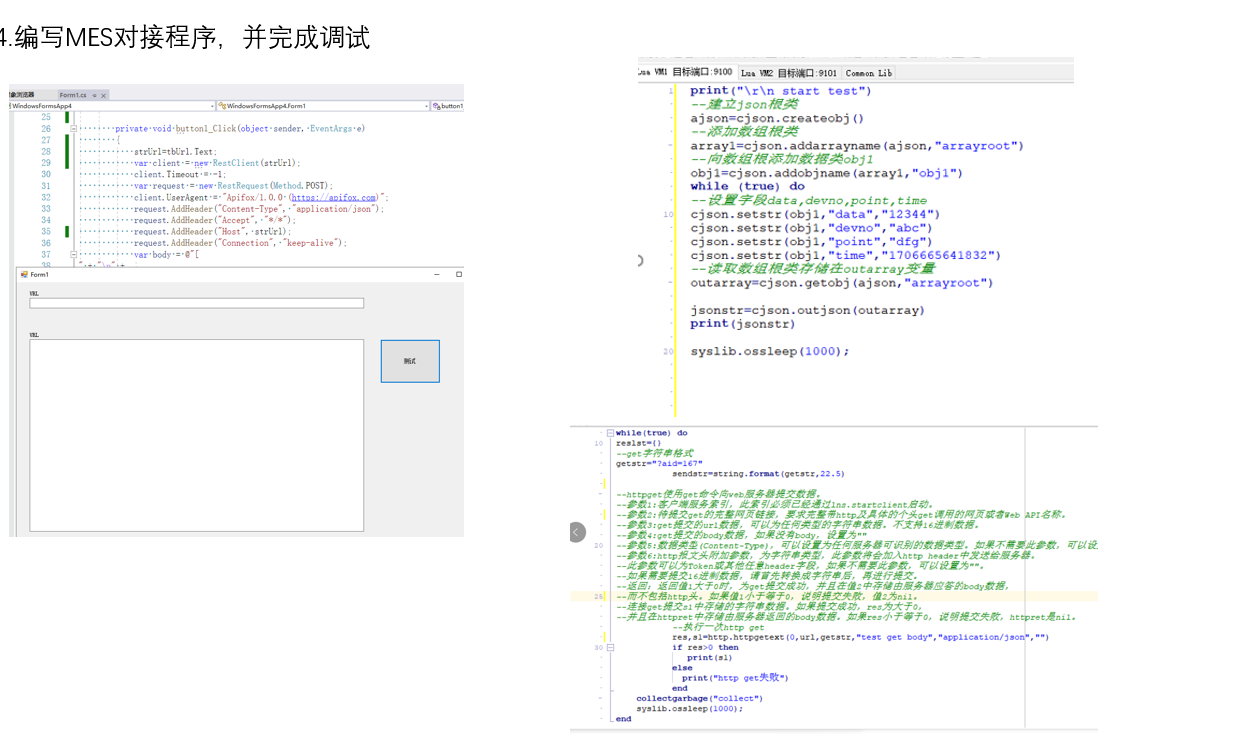Switch to Lua VM2 port 9101 tab
Viewport: 1240px width, 737px height.
pyautogui.click(x=789, y=73)
